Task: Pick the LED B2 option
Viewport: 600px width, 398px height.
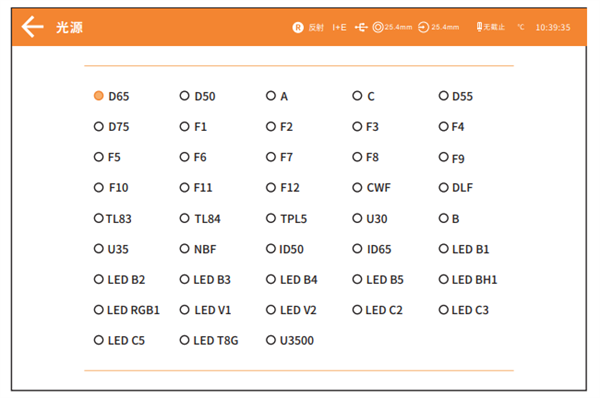Action: point(98,279)
